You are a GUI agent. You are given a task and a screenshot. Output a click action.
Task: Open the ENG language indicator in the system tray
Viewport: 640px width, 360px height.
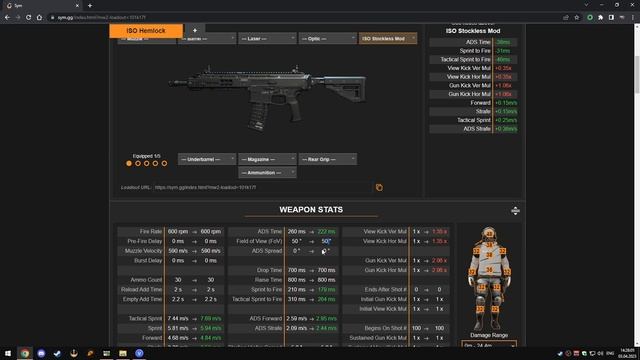[610, 353]
